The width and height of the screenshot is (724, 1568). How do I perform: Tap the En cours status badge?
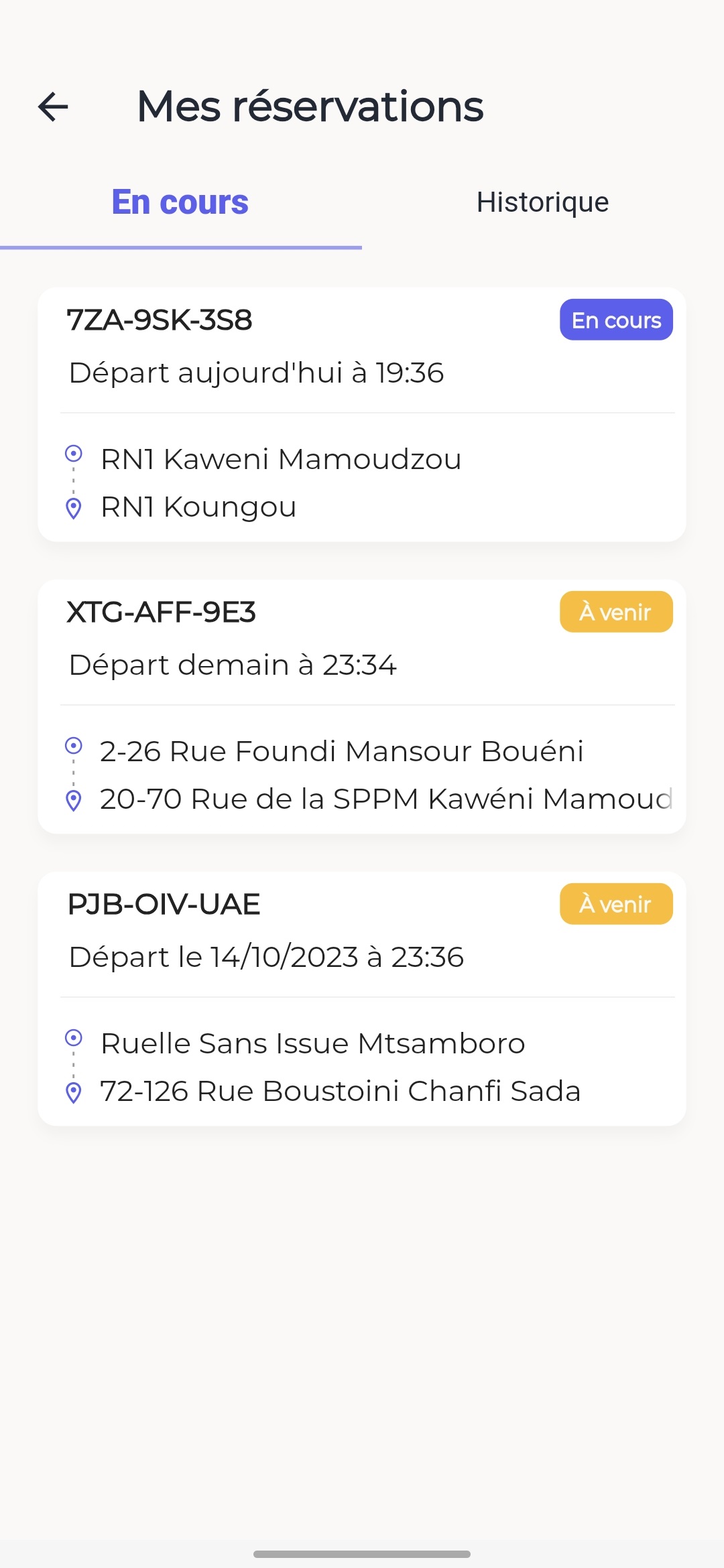pos(616,320)
